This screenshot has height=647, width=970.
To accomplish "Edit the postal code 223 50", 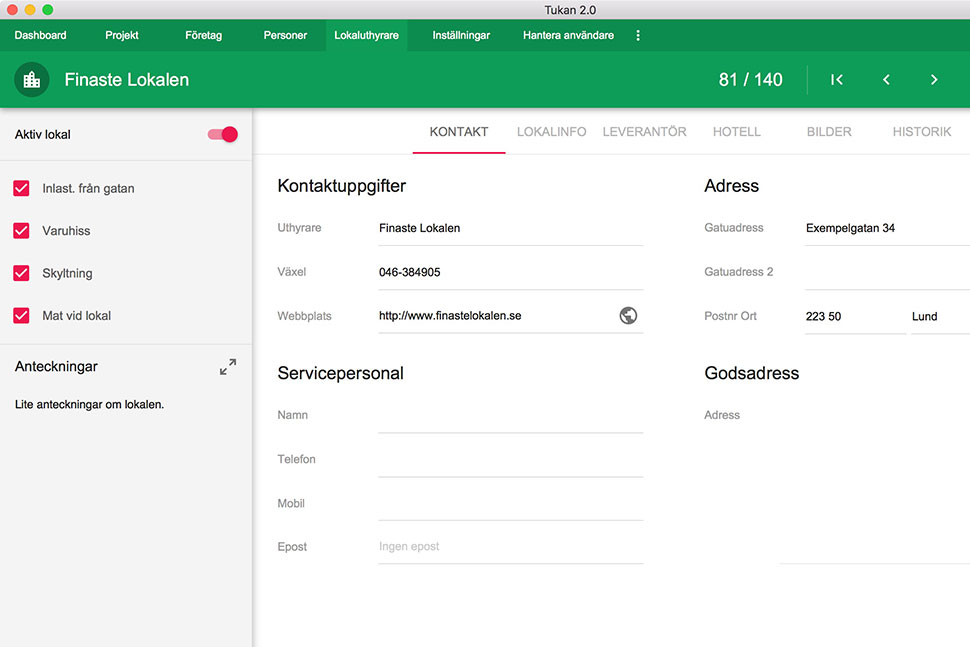I will pyautogui.click(x=856, y=316).
